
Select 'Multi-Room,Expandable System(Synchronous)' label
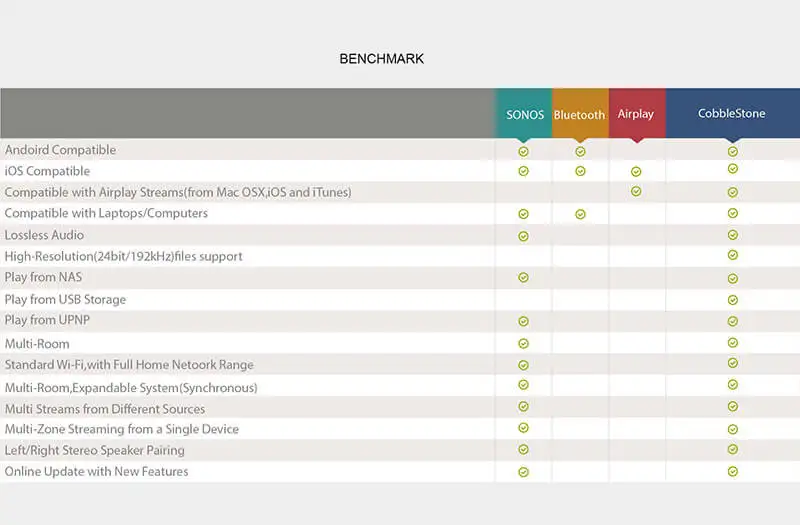coord(131,388)
